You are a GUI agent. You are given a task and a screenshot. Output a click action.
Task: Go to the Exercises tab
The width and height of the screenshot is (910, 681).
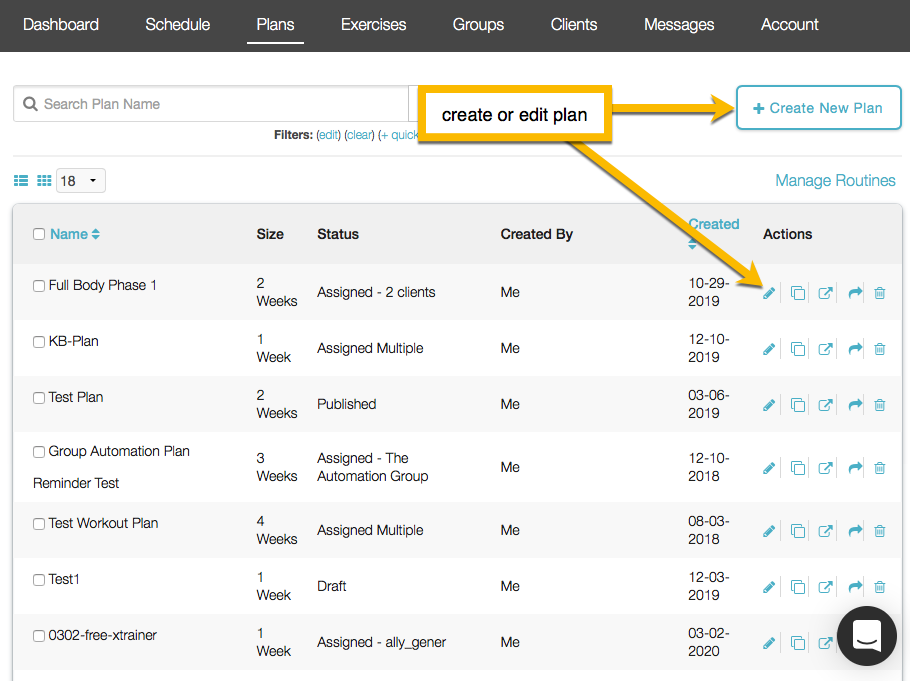point(374,24)
